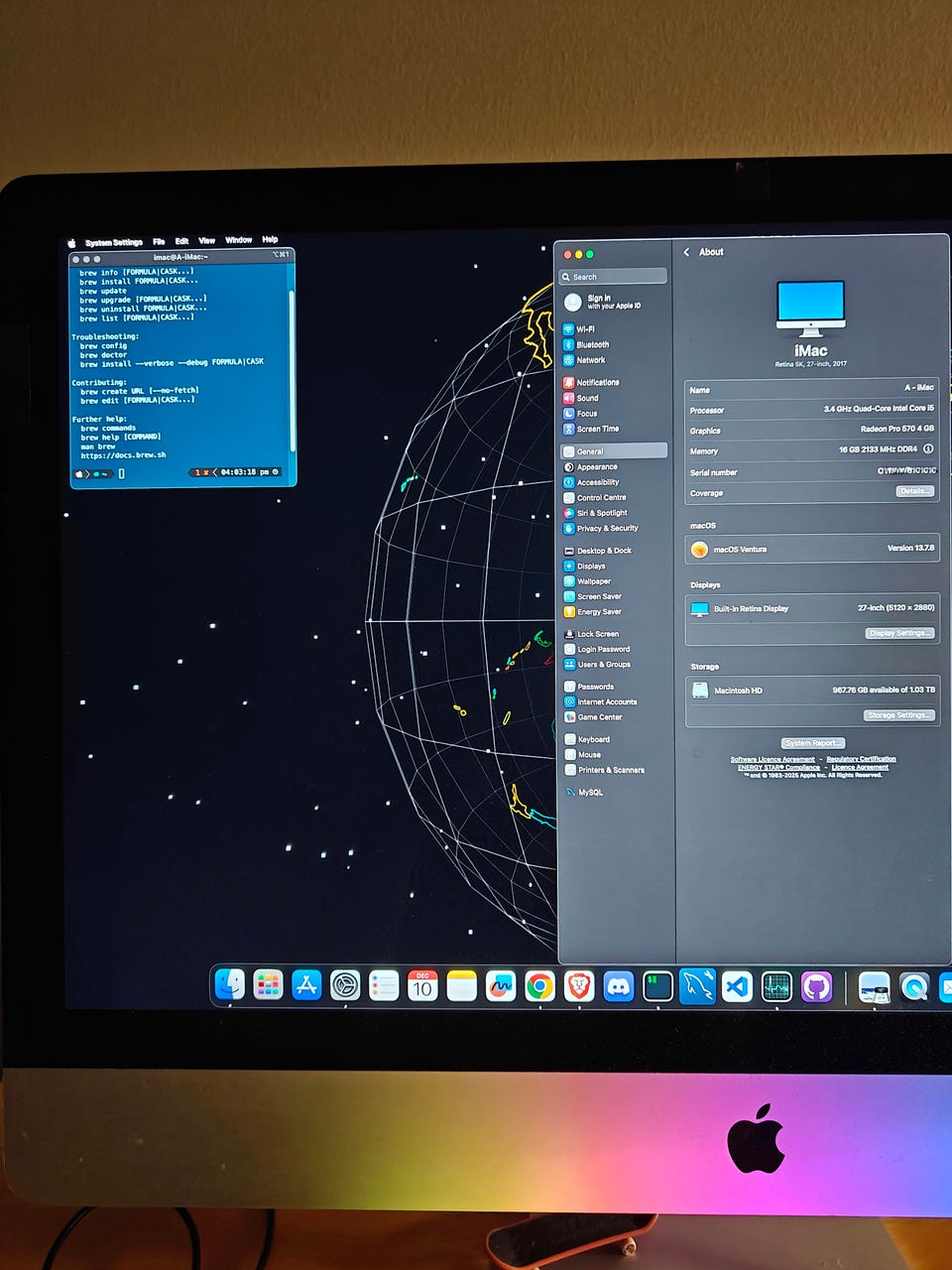Open the Window menu

tap(238, 240)
